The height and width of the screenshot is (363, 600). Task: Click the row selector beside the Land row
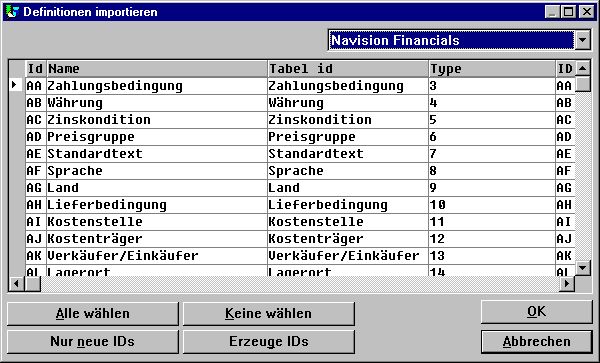[17, 188]
